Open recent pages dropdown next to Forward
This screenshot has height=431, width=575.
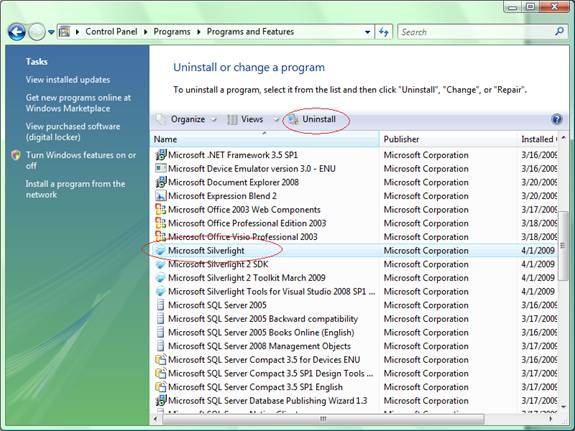coord(51,32)
